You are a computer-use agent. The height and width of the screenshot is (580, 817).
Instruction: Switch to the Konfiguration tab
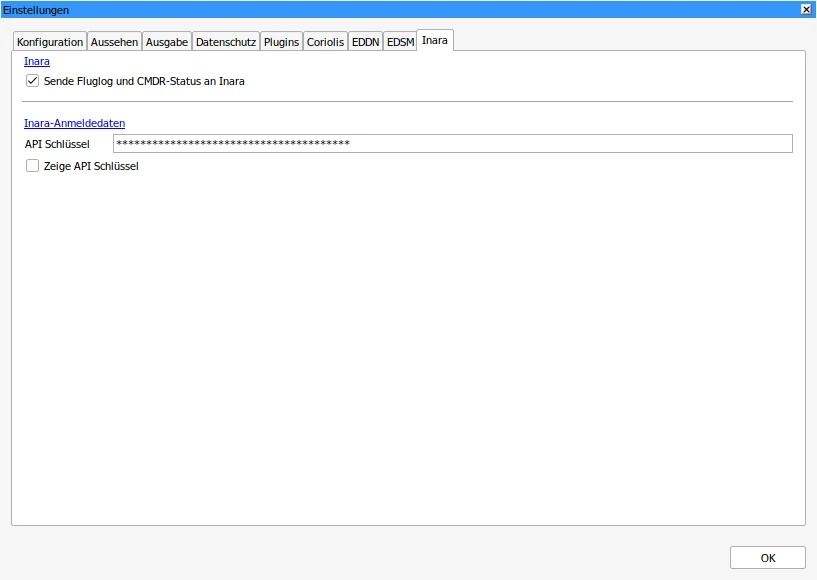click(50, 42)
